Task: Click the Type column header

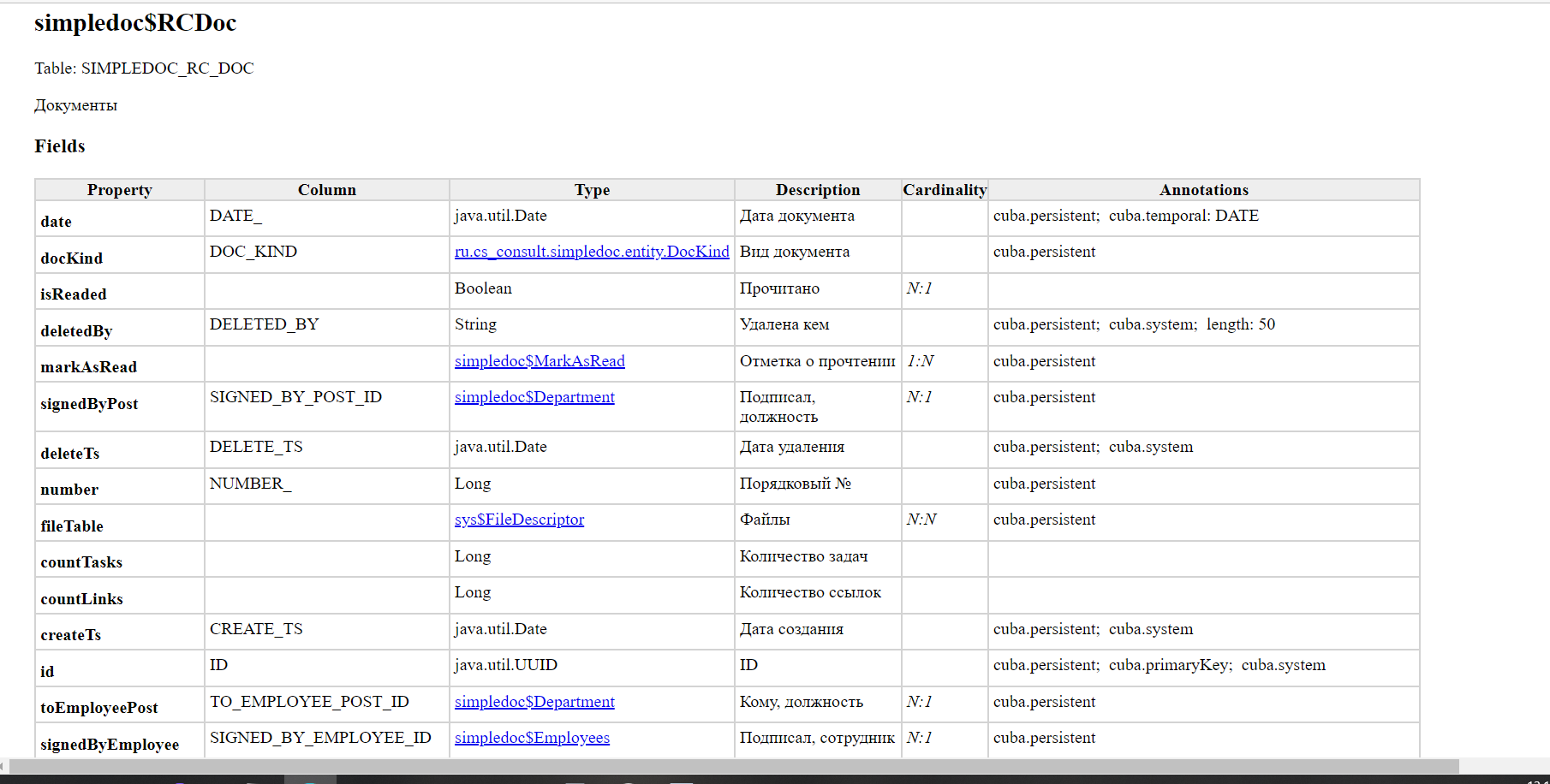Action: (592, 190)
